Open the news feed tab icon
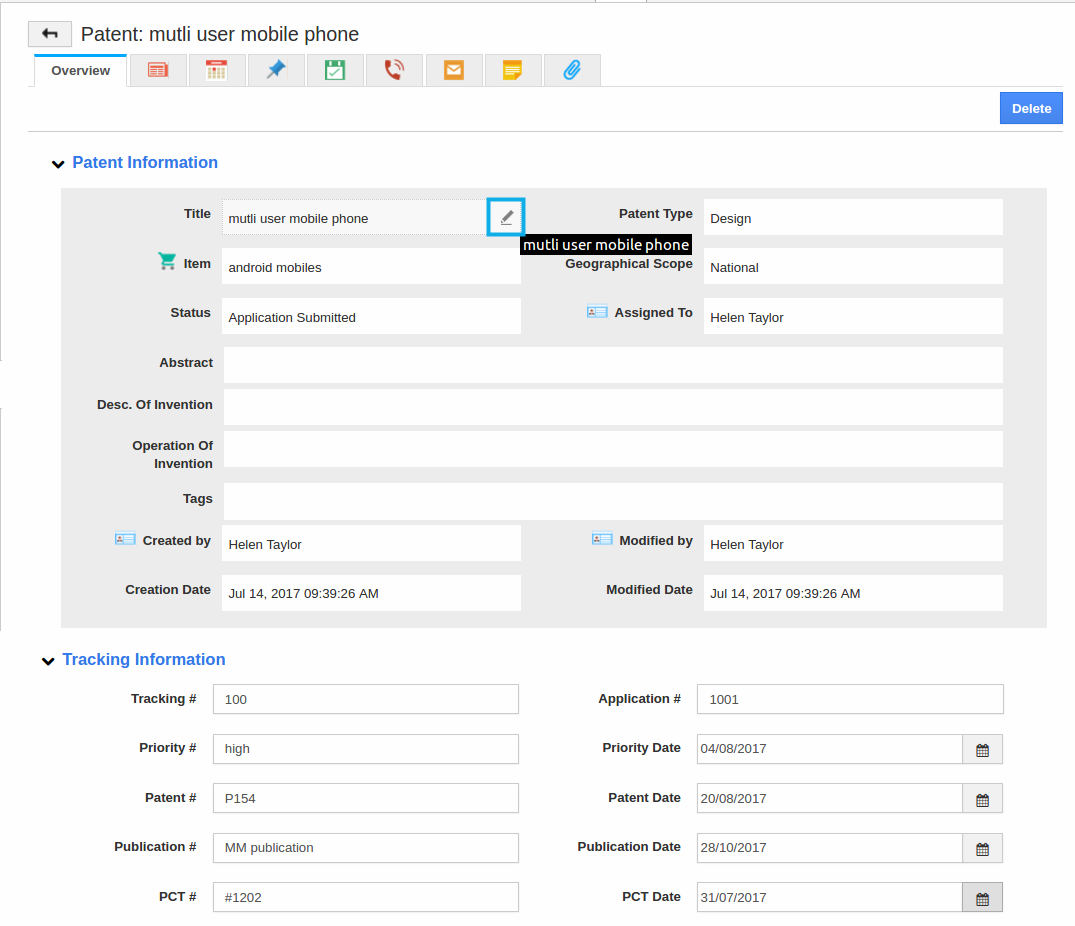Screen dimensions: 1075x926 click(x=158, y=70)
